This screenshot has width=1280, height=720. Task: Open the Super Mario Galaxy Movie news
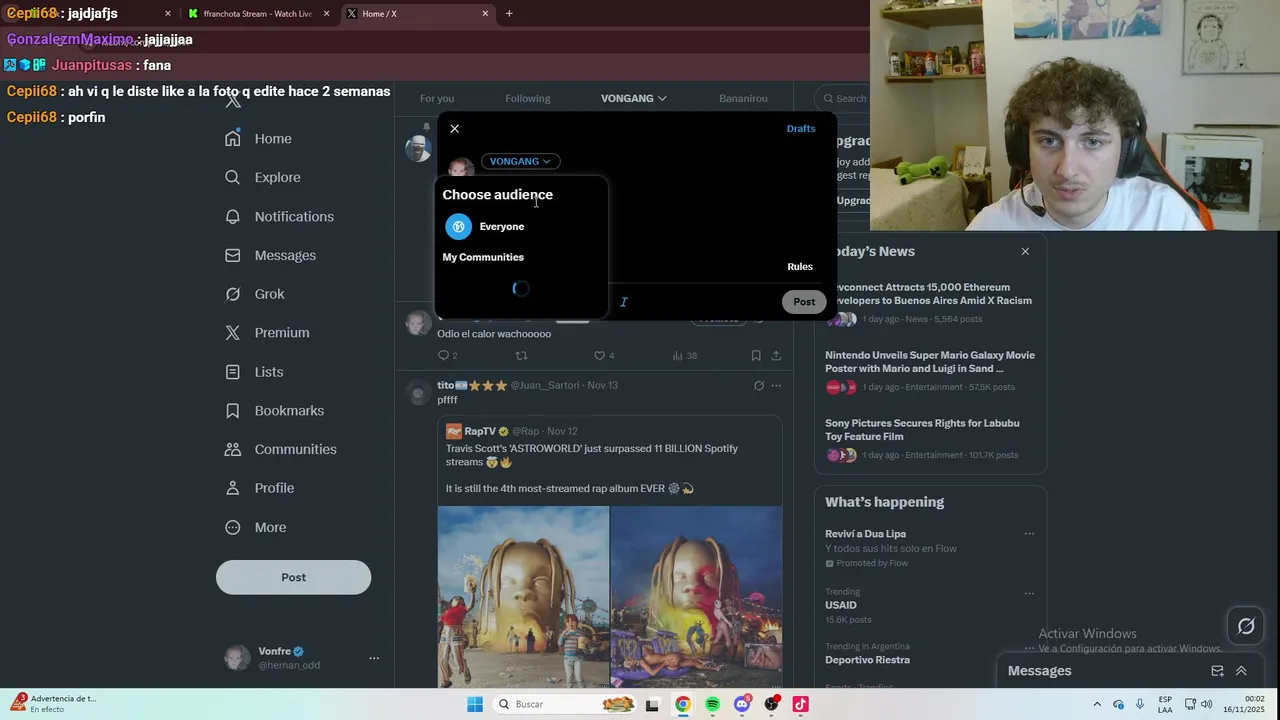[x=930, y=370]
